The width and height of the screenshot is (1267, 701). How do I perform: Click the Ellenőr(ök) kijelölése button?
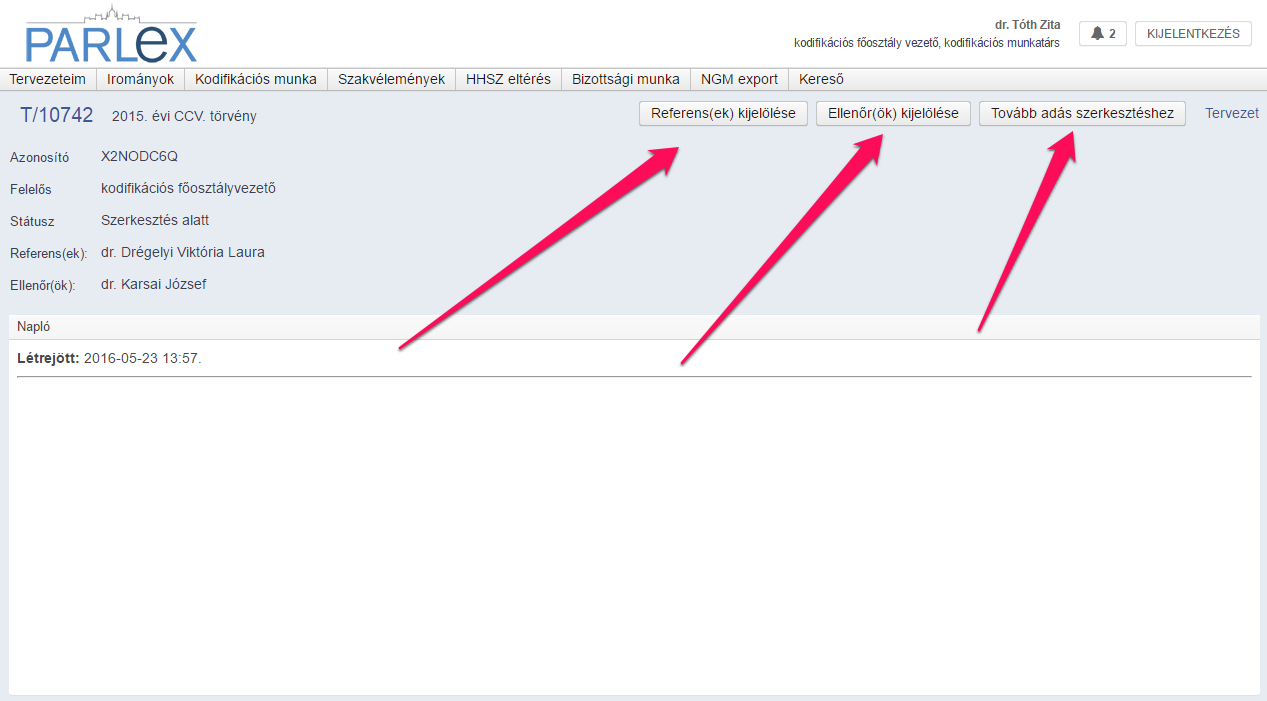pyautogui.click(x=893, y=113)
